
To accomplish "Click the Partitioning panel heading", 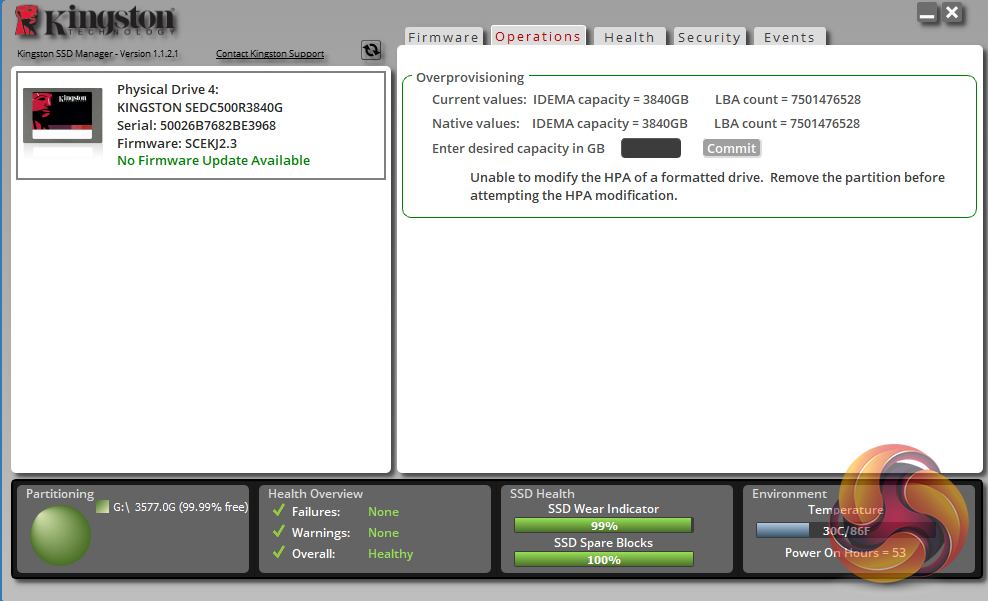I will click(60, 494).
